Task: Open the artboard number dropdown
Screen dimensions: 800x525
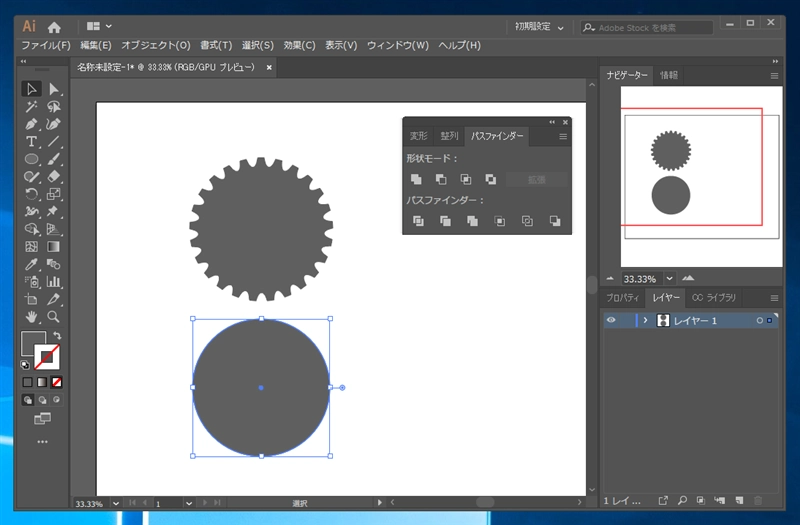Action: 189,504
